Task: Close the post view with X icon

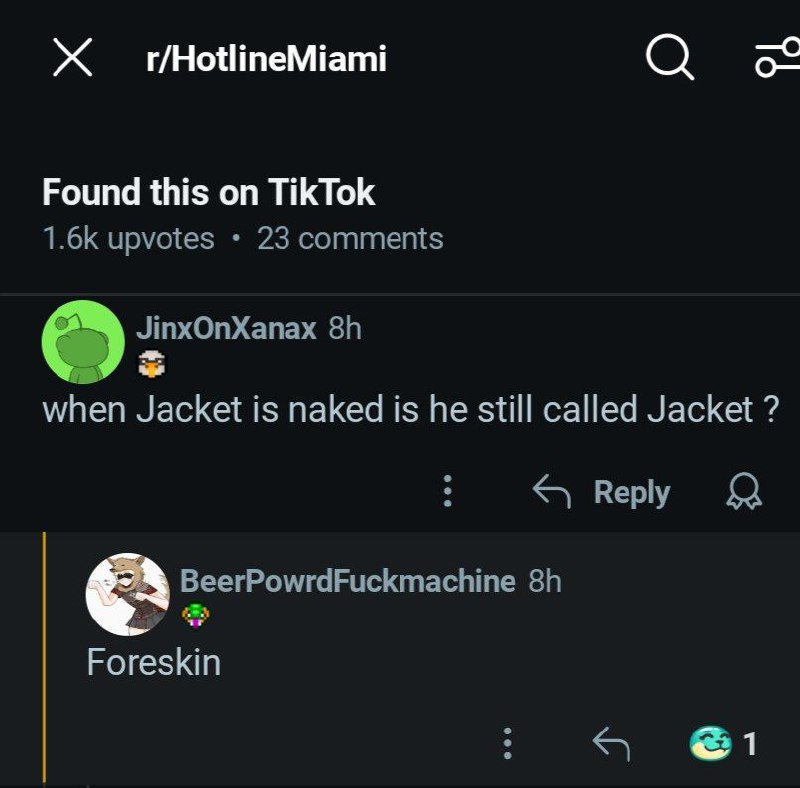Action: 72,57
